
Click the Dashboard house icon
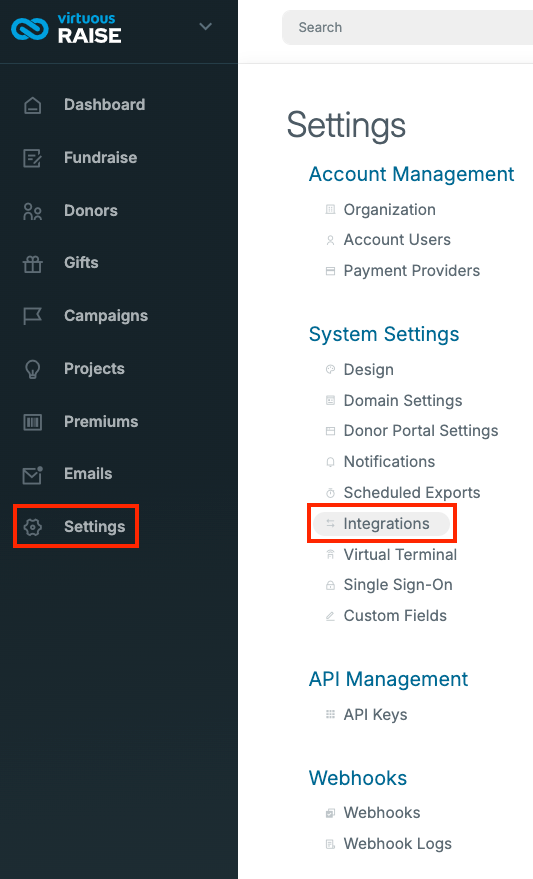point(33,105)
